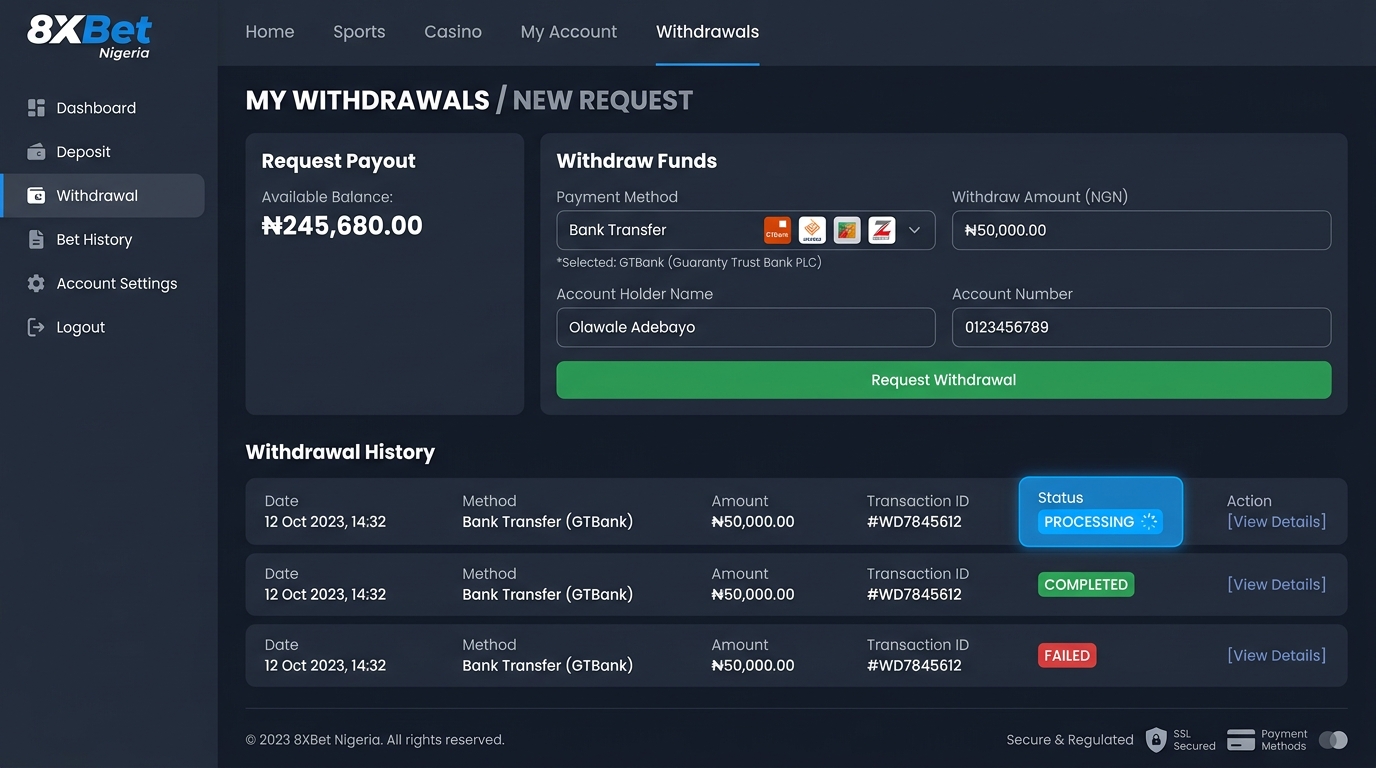Viewport: 1376px width, 768px height.
Task: Open the Sports tab
Action: coord(359,32)
